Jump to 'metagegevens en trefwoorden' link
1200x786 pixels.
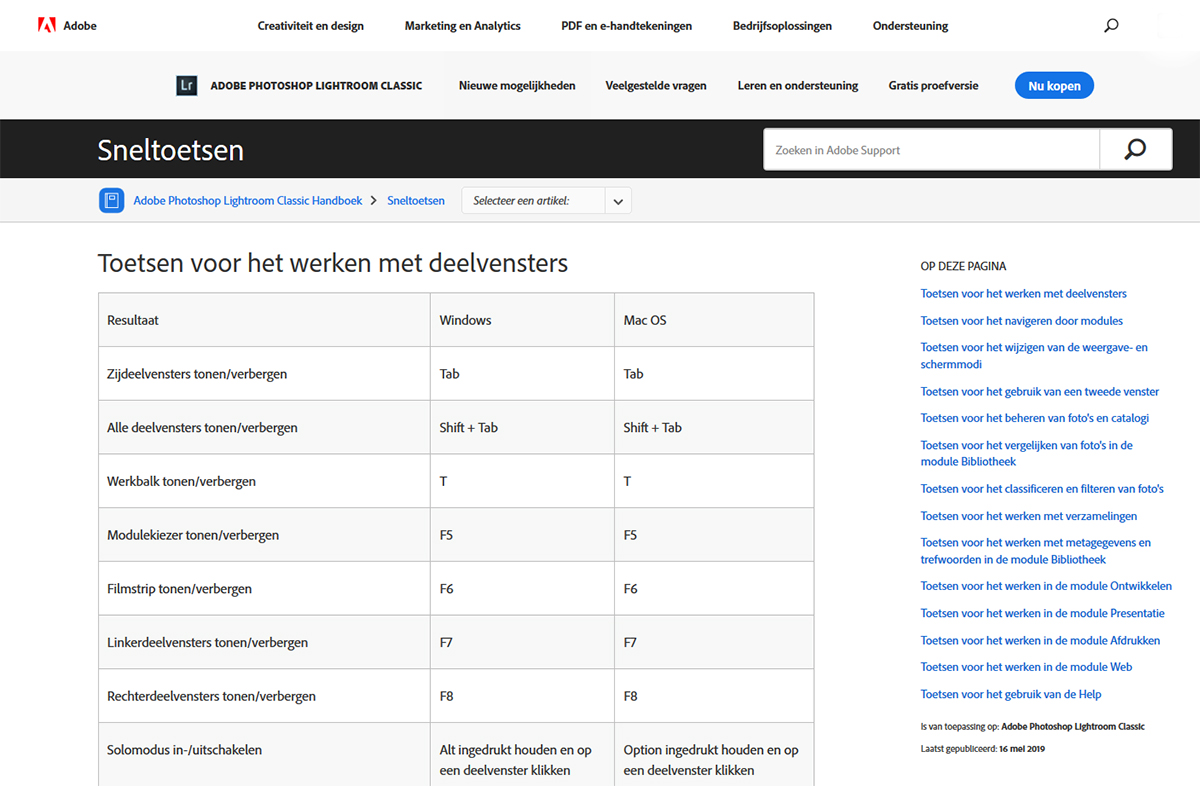[x=1035, y=551]
